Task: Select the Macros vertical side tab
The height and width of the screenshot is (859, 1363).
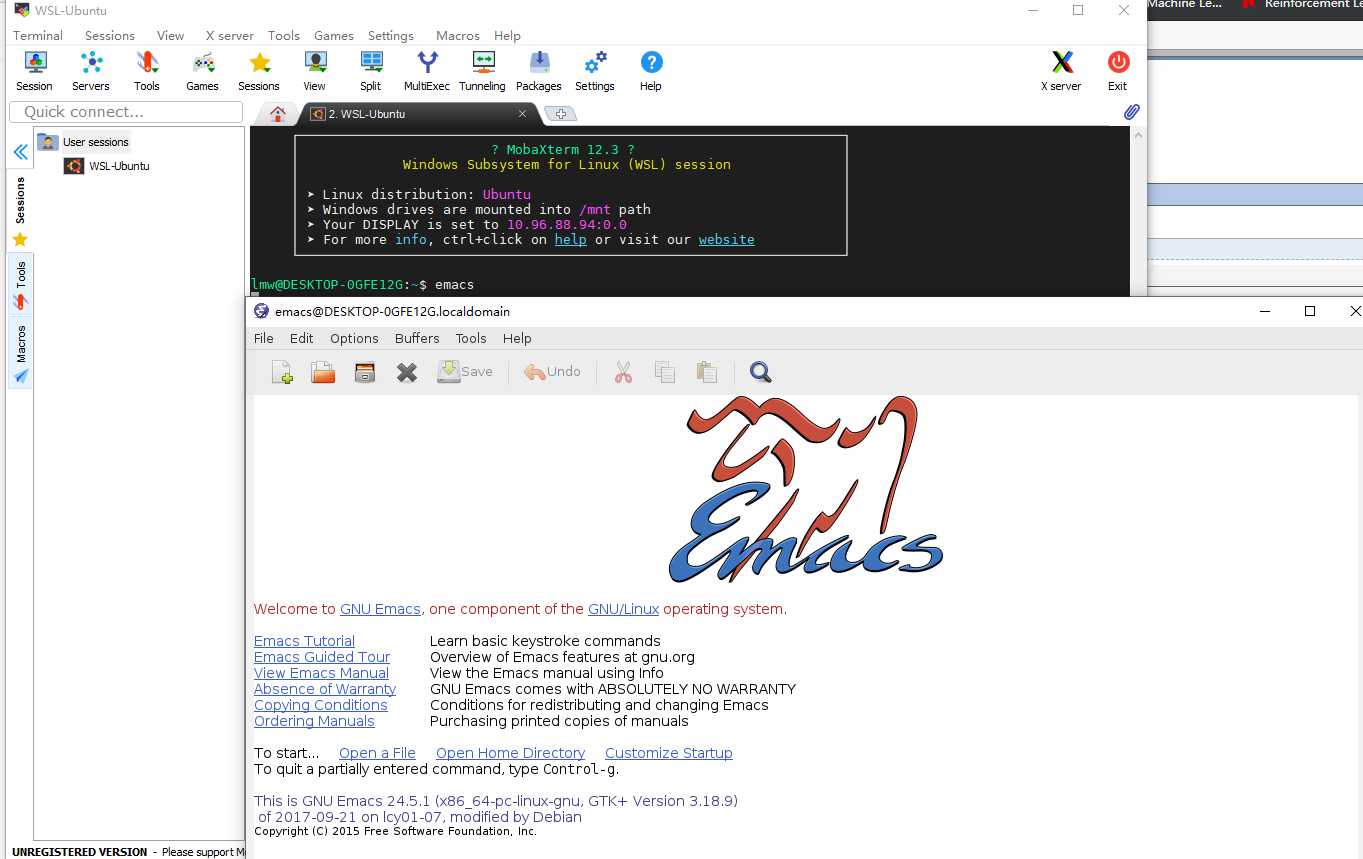Action: [20, 354]
